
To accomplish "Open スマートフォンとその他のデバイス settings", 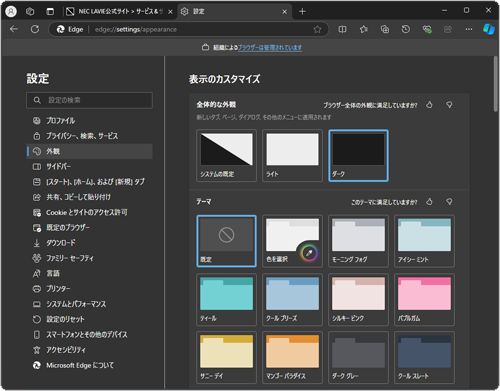I will click(x=89, y=334).
